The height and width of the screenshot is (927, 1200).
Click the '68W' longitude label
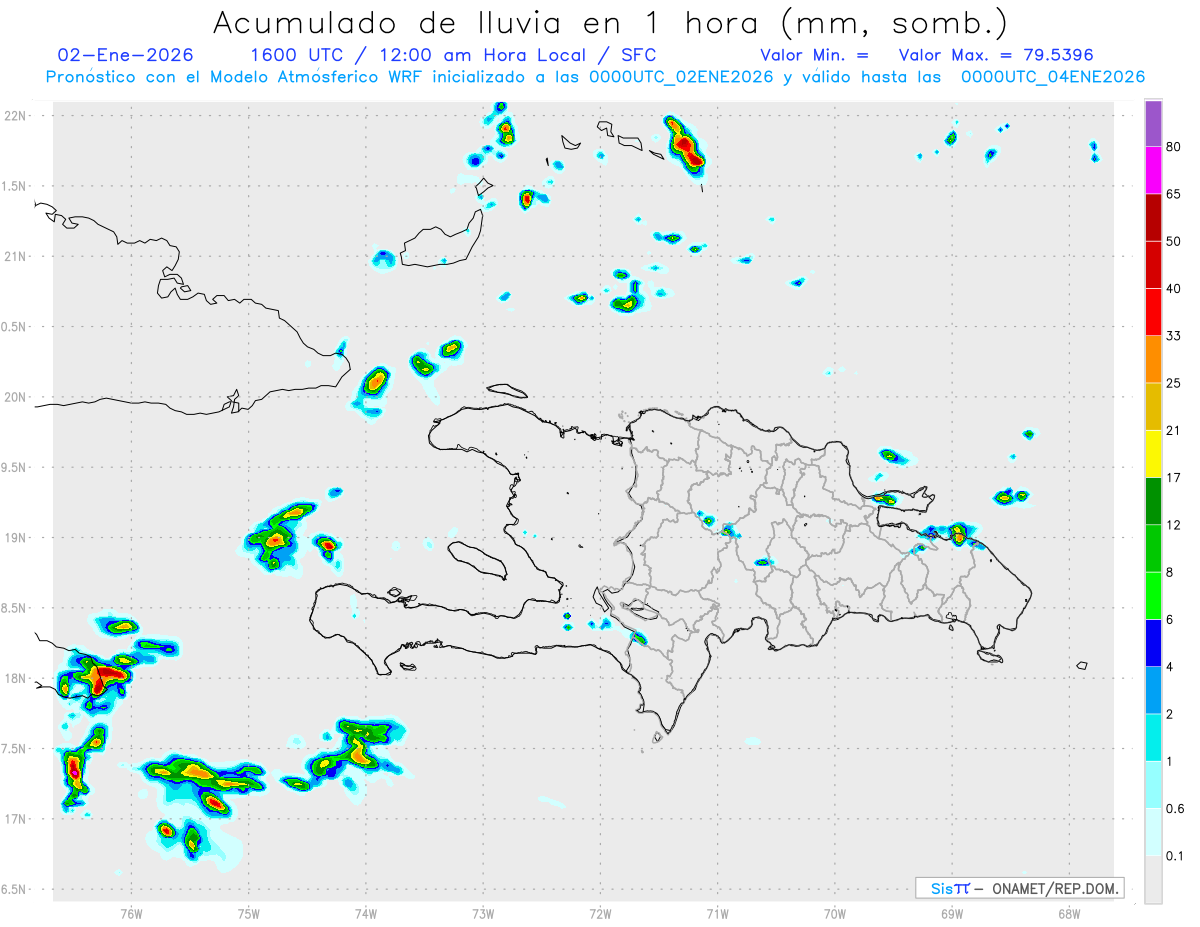click(1069, 913)
